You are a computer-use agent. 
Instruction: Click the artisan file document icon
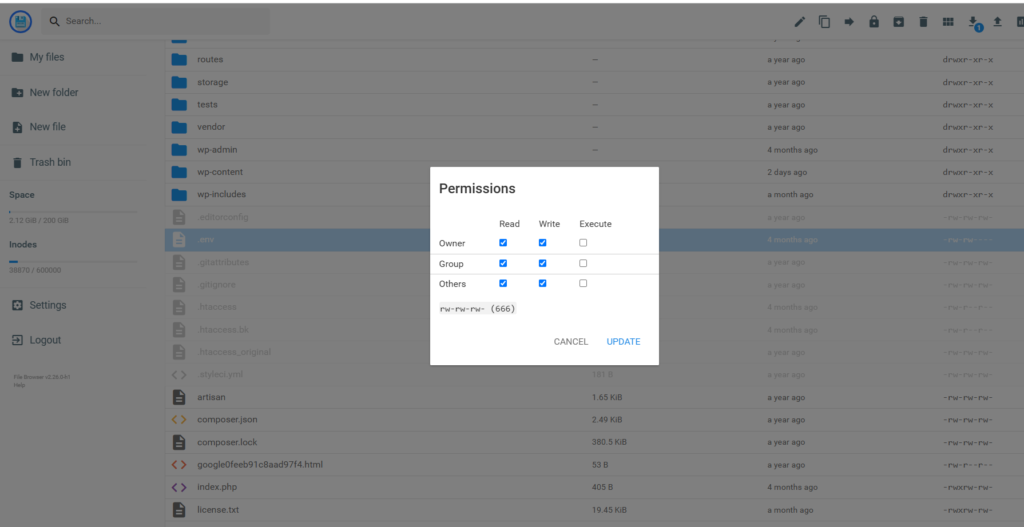[x=179, y=397]
